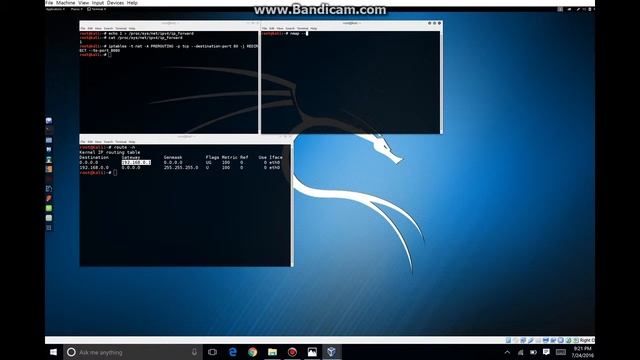Open Windows Action Center
The height and width of the screenshot is (360, 640).
point(546,352)
